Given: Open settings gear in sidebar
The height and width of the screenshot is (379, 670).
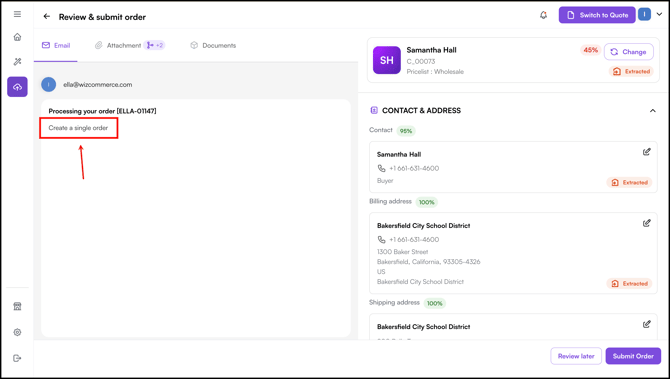Looking at the screenshot, I should 17,332.
